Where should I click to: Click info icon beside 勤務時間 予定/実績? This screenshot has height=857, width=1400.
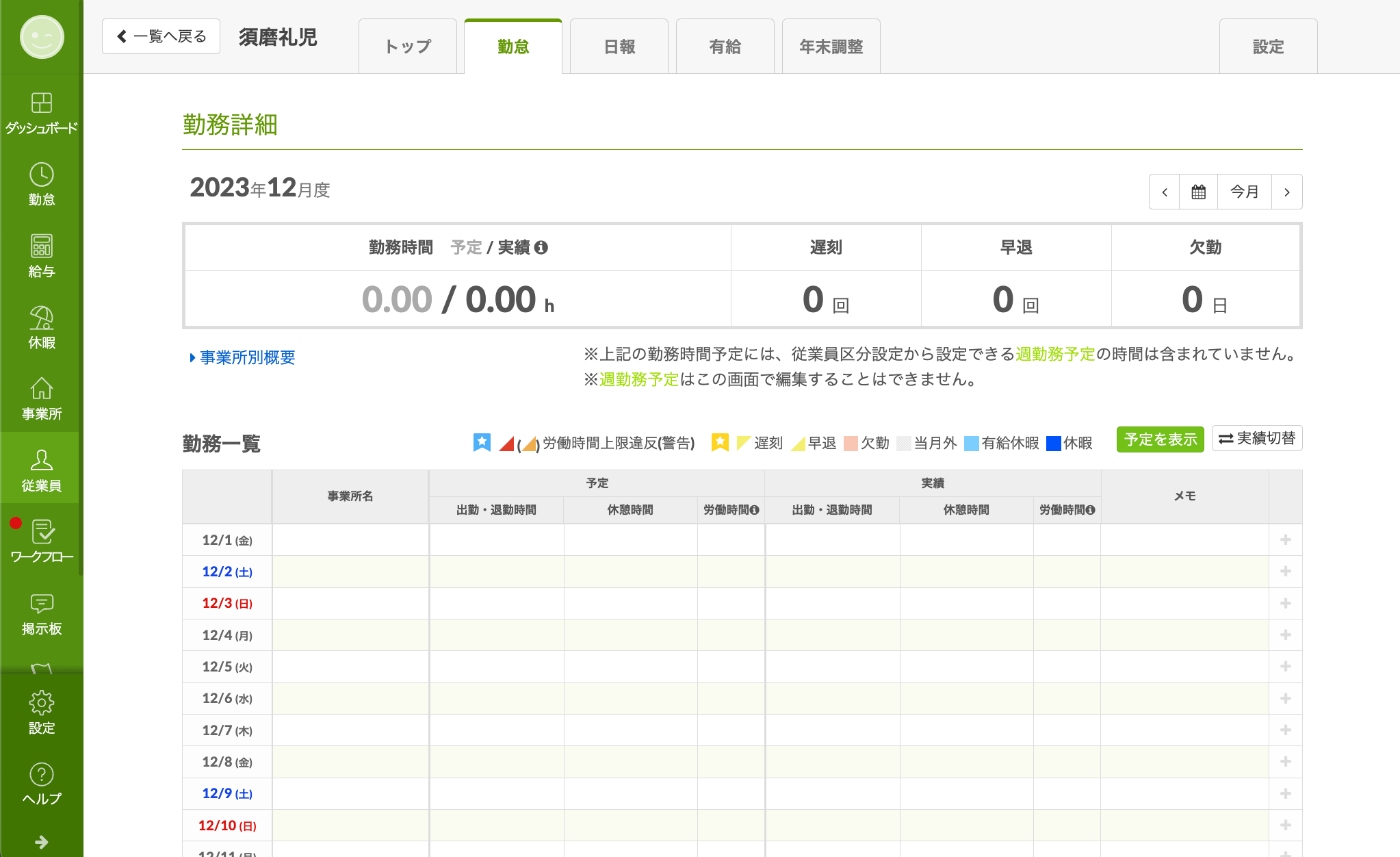click(x=541, y=247)
